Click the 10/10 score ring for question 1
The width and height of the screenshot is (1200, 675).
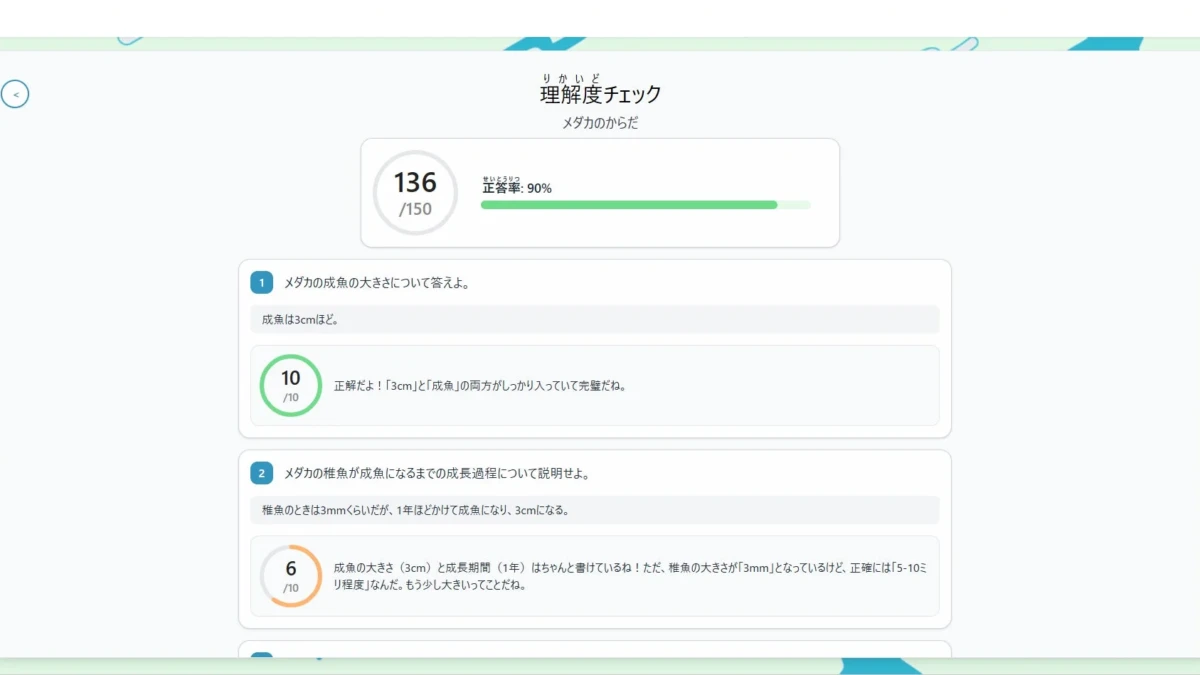pos(290,385)
